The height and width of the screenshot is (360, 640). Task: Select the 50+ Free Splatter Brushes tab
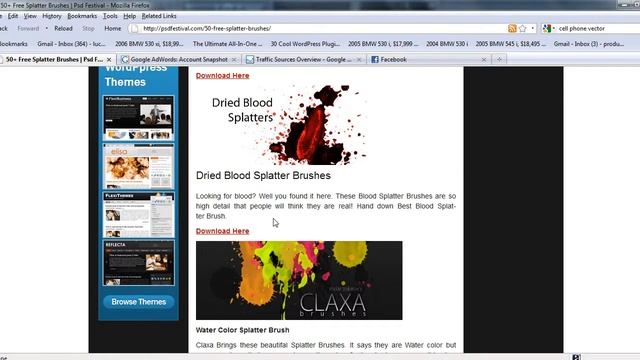coord(55,60)
